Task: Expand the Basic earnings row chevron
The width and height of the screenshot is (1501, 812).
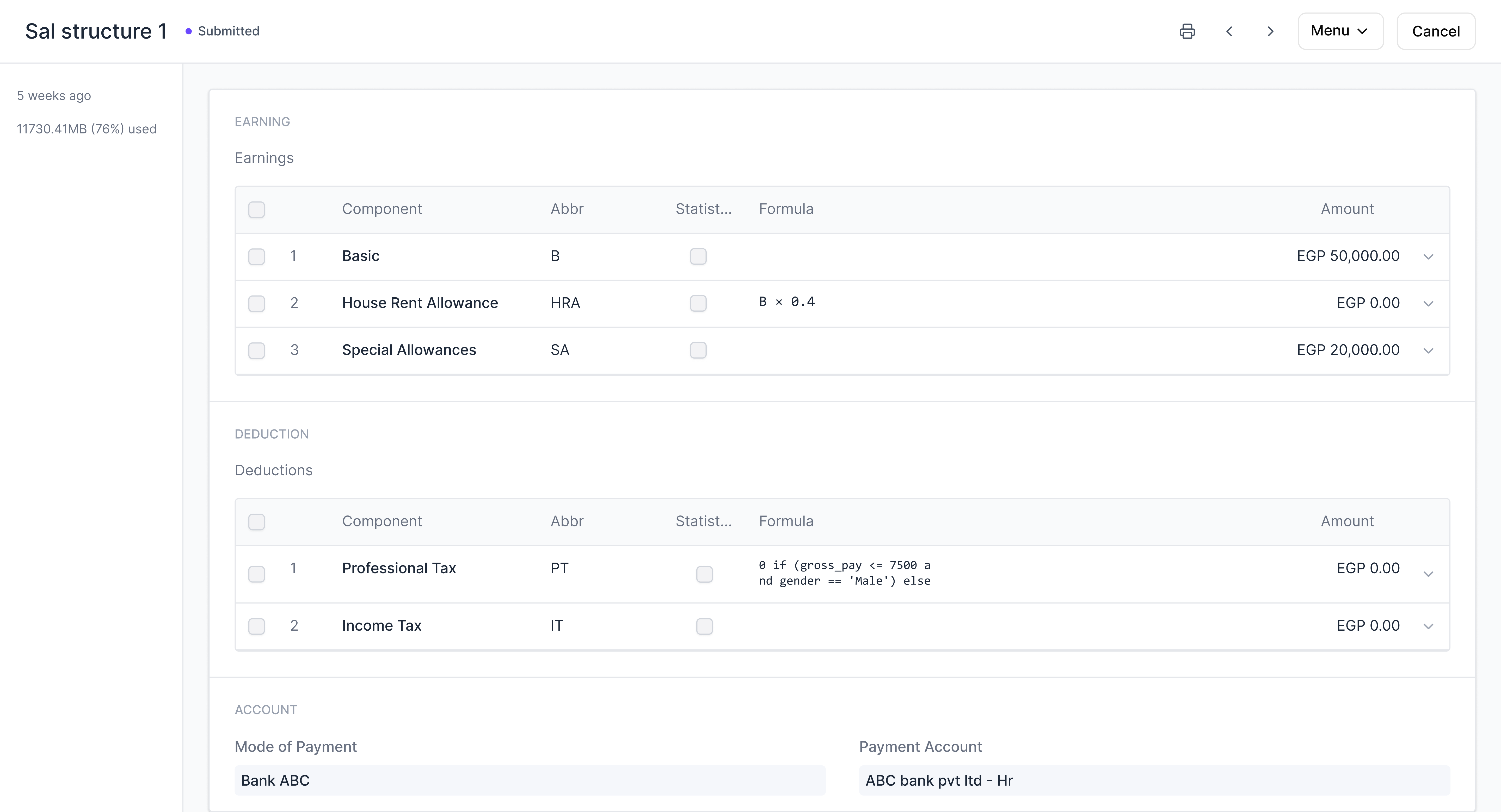Action: tap(1428, 257)
